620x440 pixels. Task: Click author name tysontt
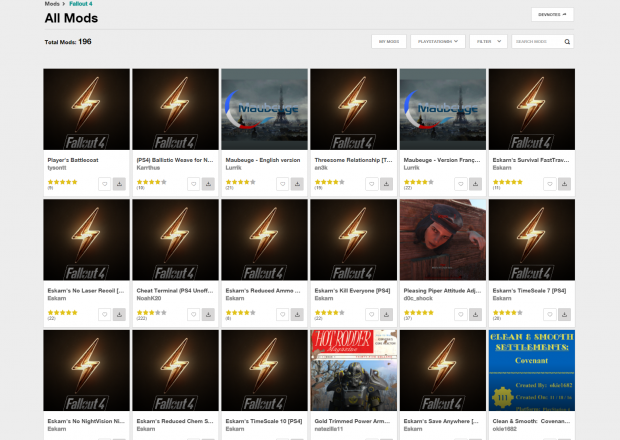tap(57, 168)
